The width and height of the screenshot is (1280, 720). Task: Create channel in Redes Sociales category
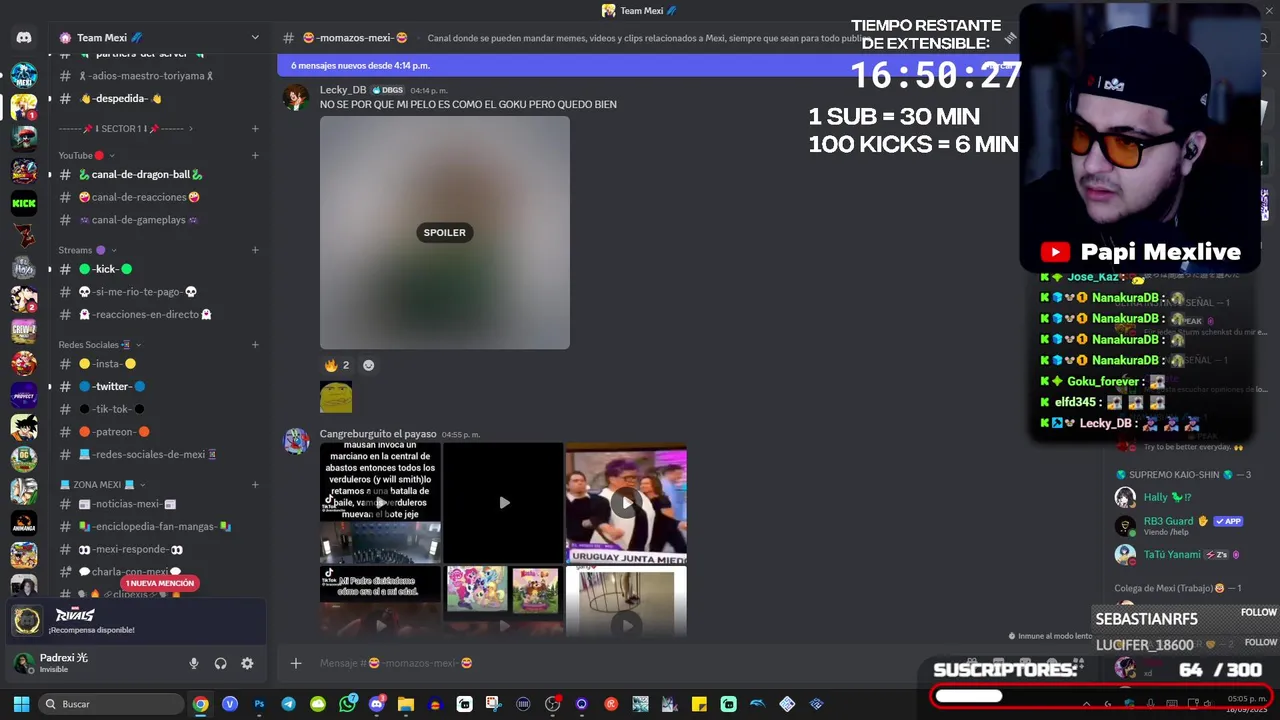pos(255,345)
